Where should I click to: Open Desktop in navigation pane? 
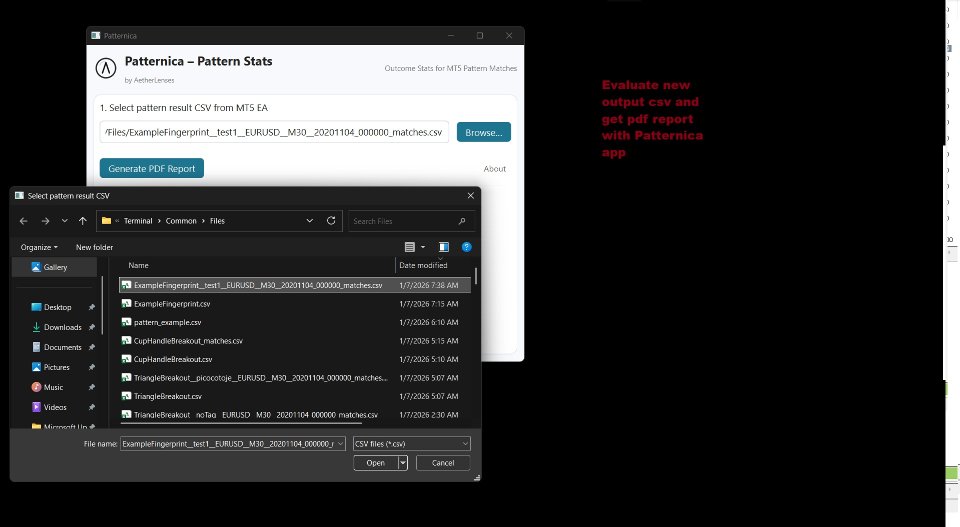pos(58,307)
